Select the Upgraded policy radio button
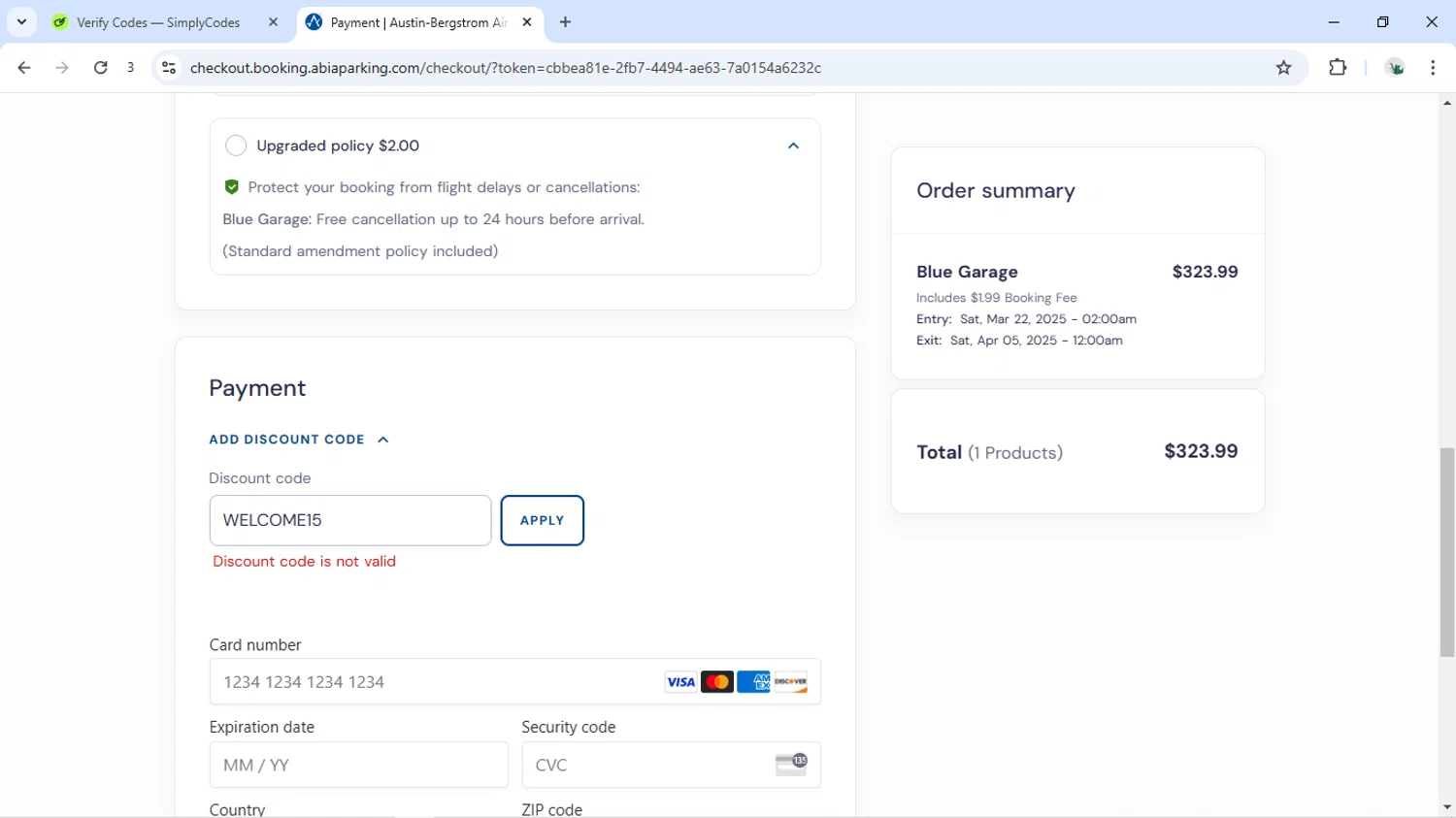The image size is (1456, 818). pyautogui.click(x=236, y=146)
